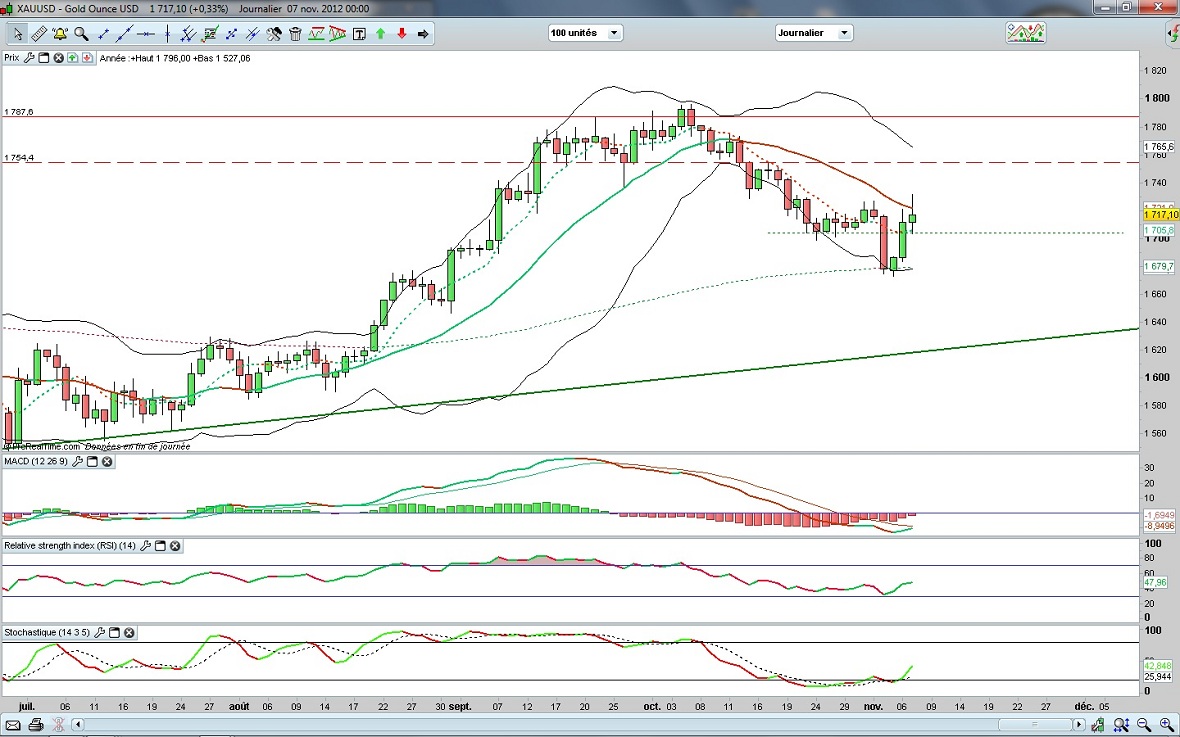The height and width of the screenshot is (737, 1180).
Task: Open MACD indicator wrench settings
Action: [76, 462]
